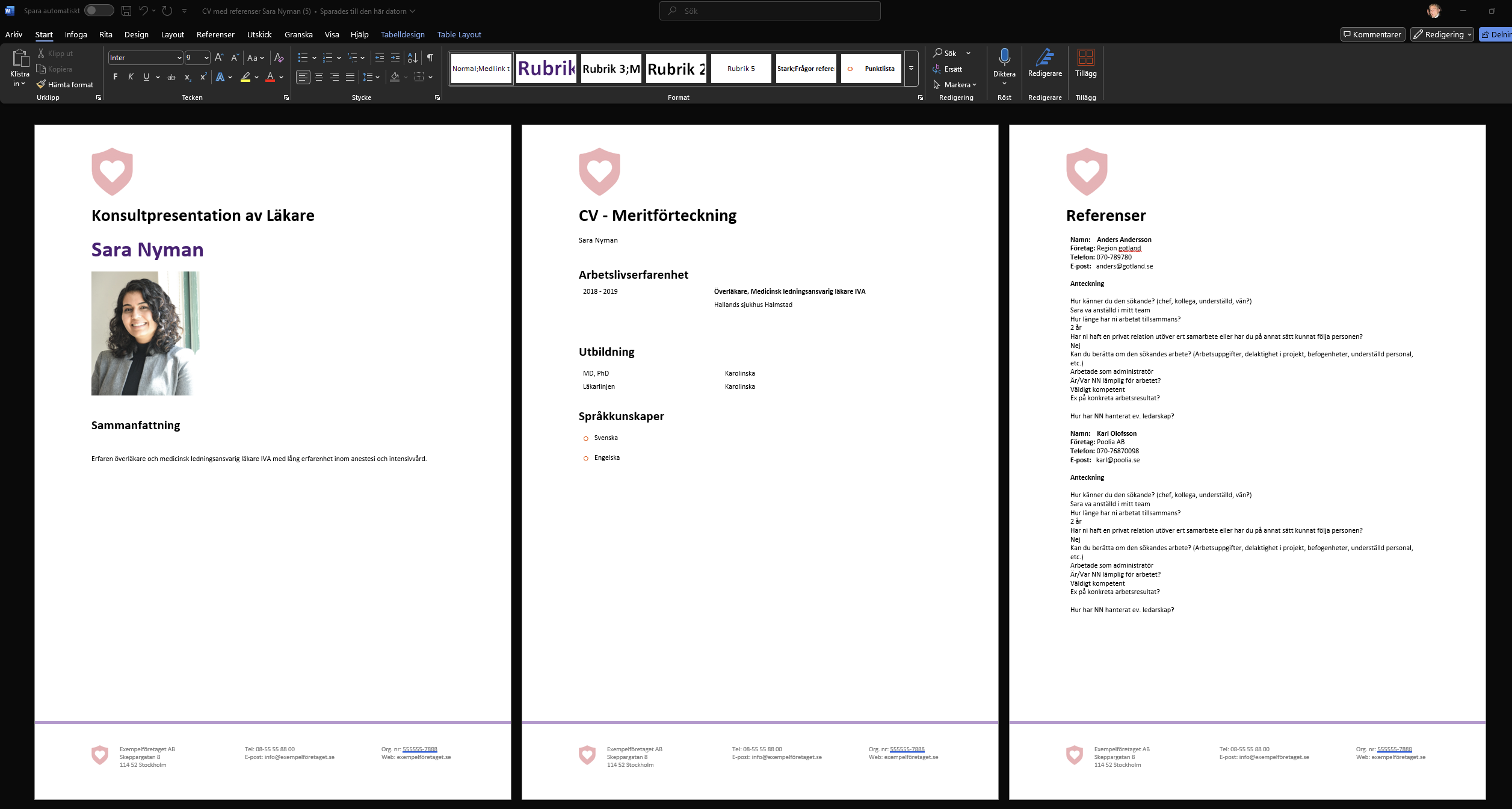Click the Hämta format painter icon

41,85
